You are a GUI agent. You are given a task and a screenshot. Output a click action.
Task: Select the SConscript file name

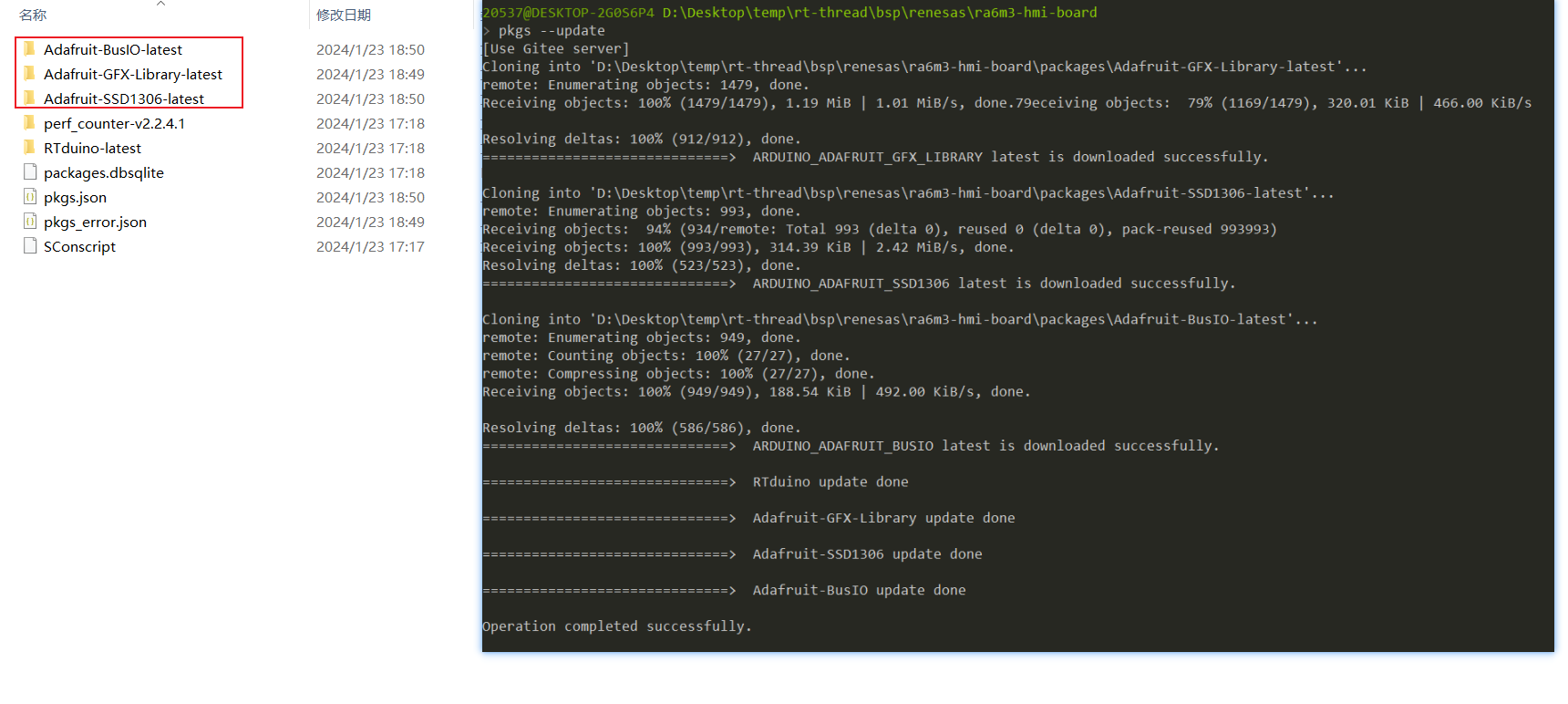79,246
